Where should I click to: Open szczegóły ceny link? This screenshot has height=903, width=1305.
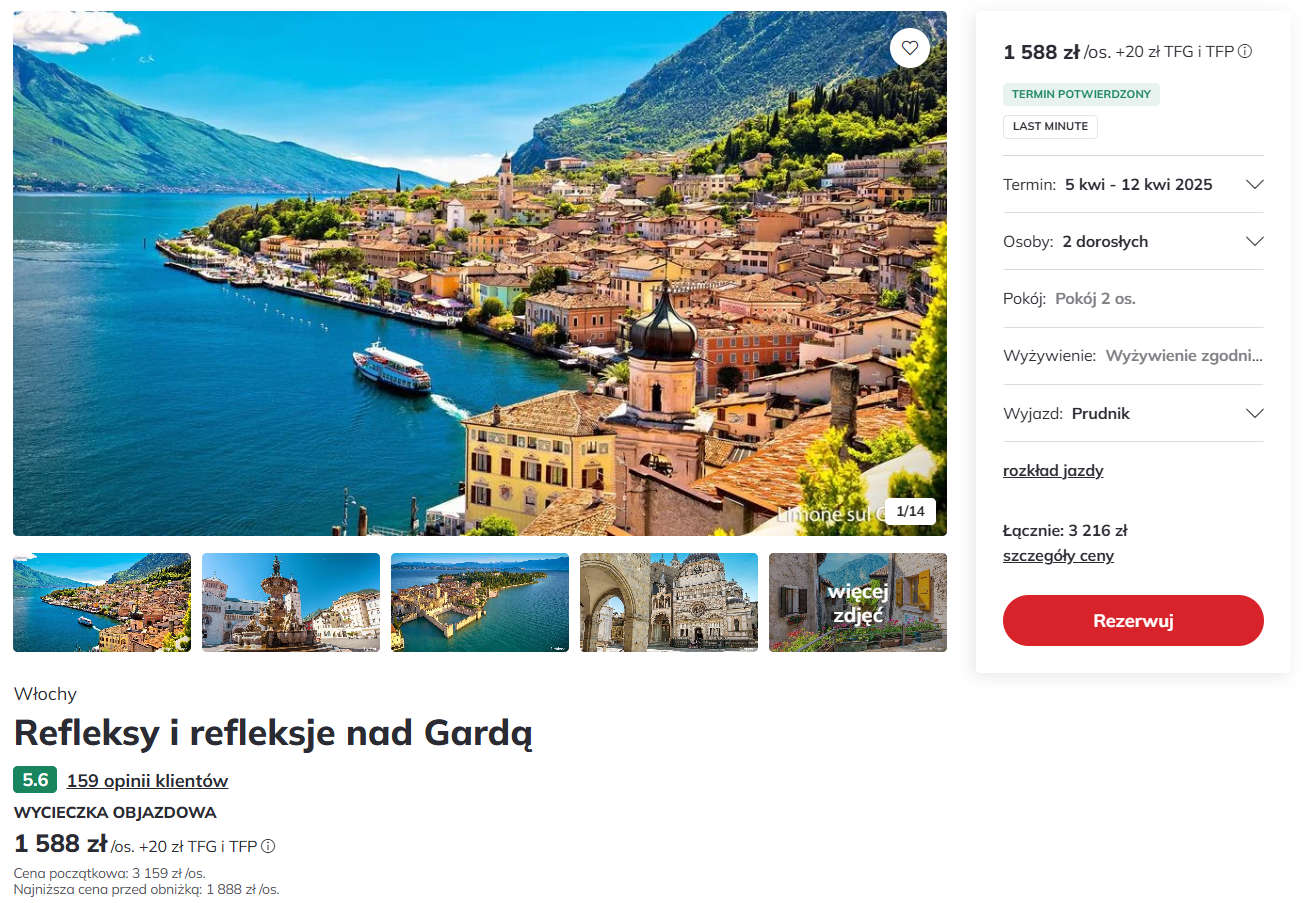[x=1058, y=556]
